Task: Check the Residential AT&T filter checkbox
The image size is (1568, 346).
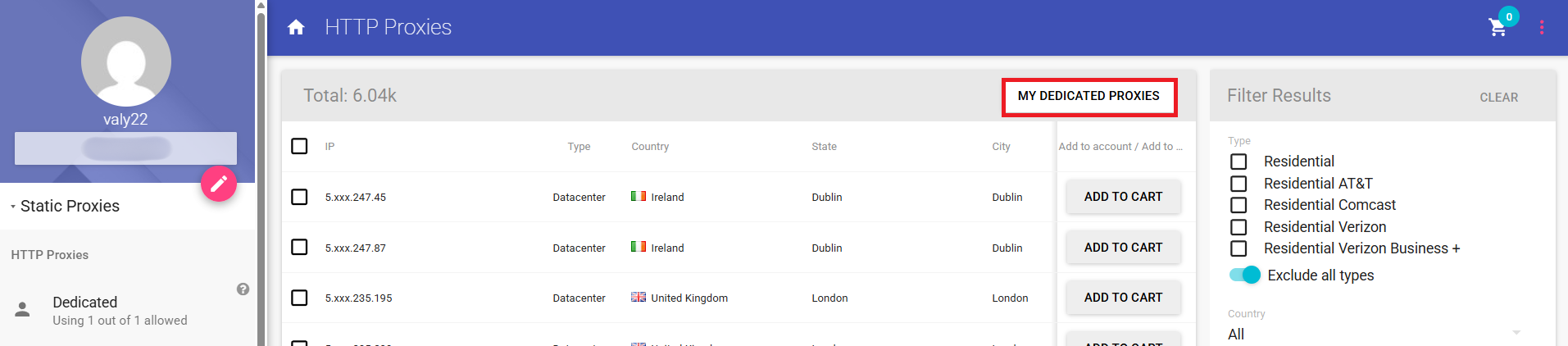Action: (1238, 184)
